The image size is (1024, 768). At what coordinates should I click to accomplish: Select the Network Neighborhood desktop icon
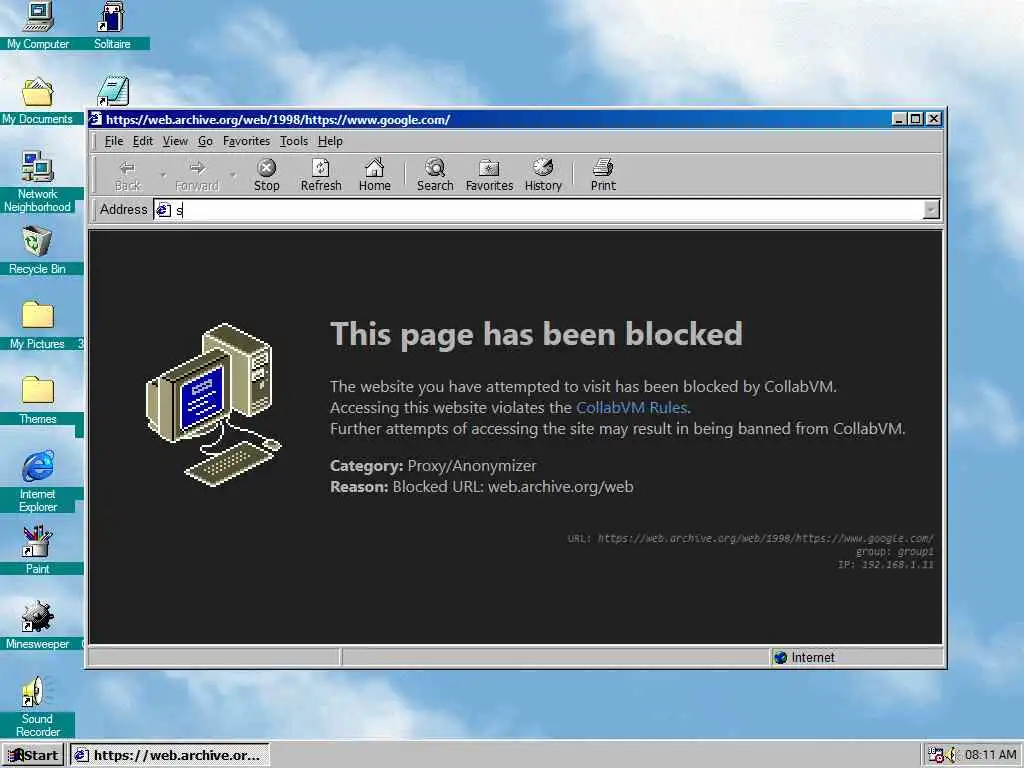(x=37, y=182)
